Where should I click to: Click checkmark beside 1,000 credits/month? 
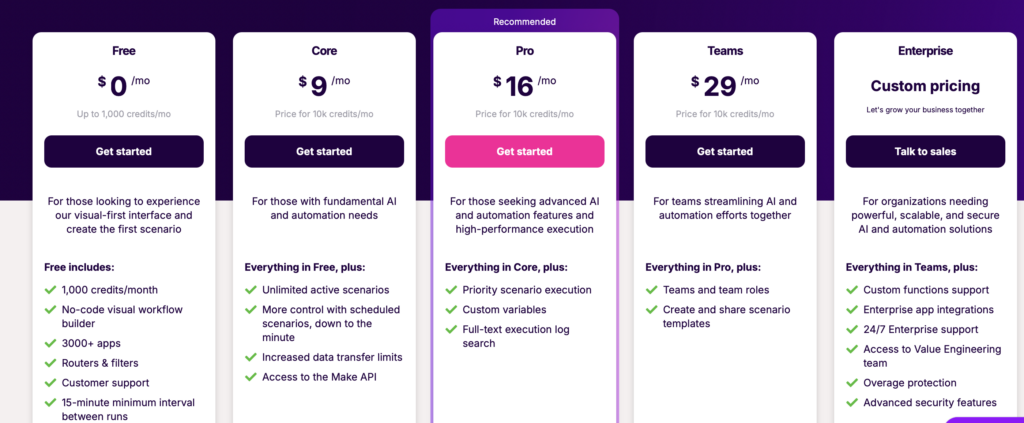tap(50, 290)
